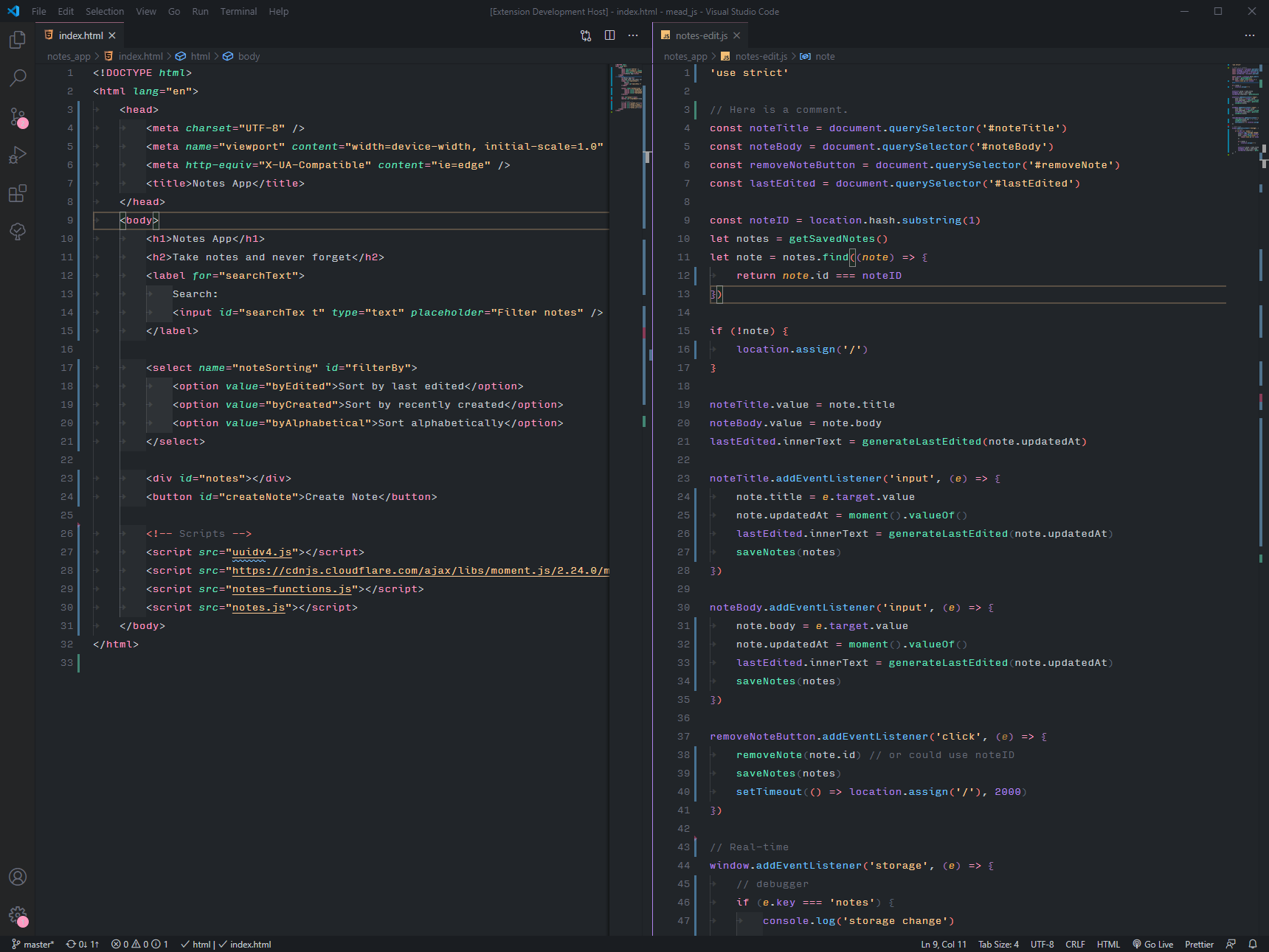Open the Manage gear icon
Screen dimensions: 1269x952
pos(18,916)
